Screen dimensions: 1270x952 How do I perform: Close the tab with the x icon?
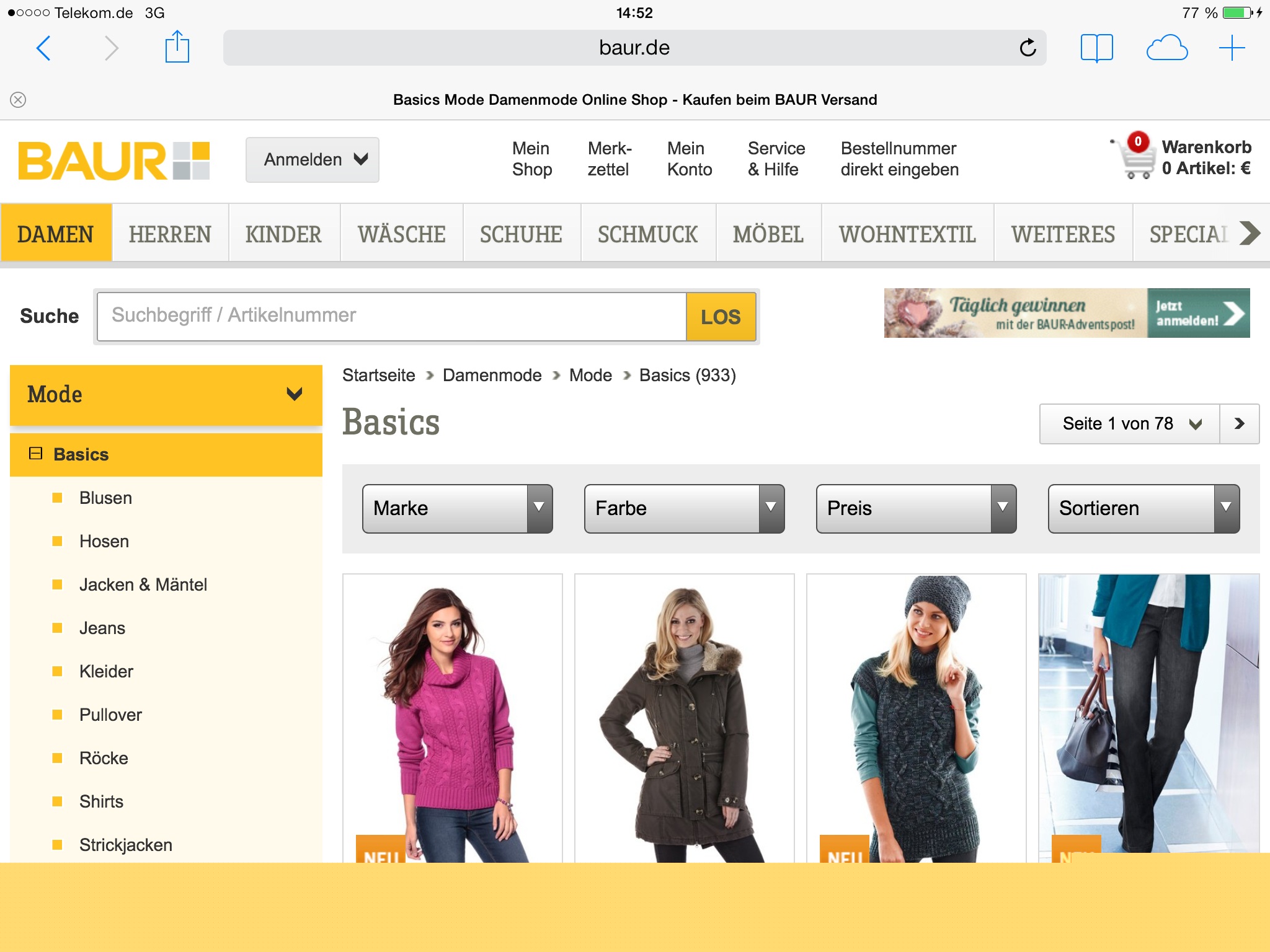(18, 100)
